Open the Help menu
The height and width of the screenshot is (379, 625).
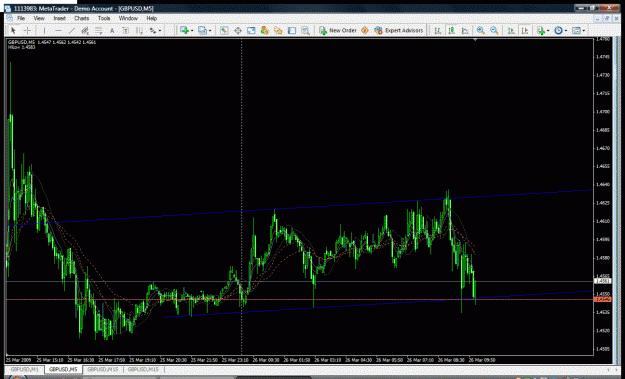pyautogui.click(x=151, y=18)
